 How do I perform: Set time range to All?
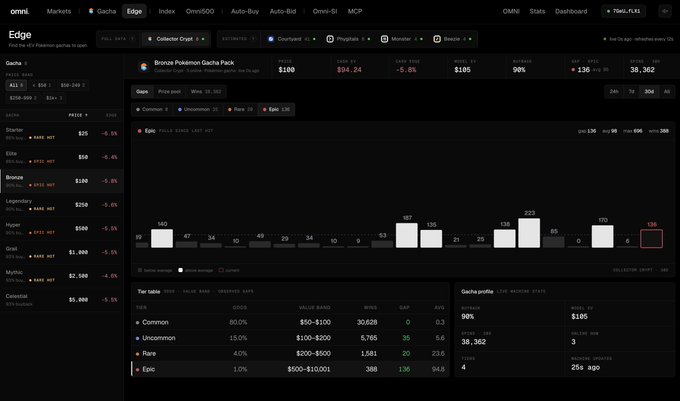click(667, 92)
